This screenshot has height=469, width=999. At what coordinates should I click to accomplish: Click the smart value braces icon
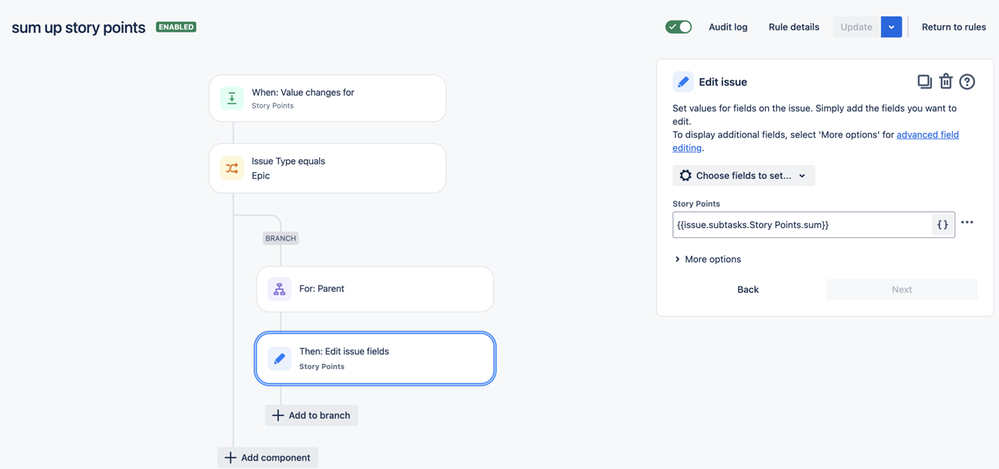point(944,224)
